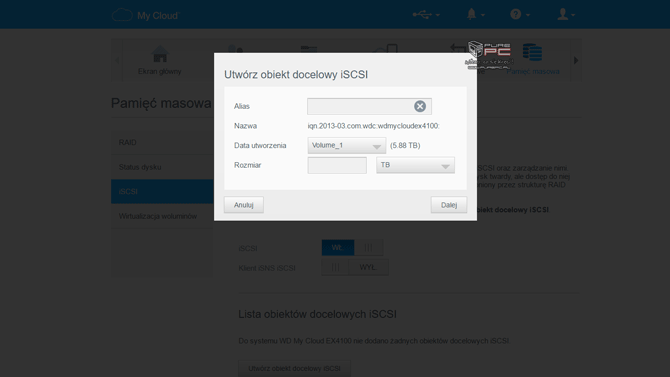The height and width of the screenshot is (377, 670).
Task: Select Wirtualizacja woluminów in the sidebar
Action: 162,216
